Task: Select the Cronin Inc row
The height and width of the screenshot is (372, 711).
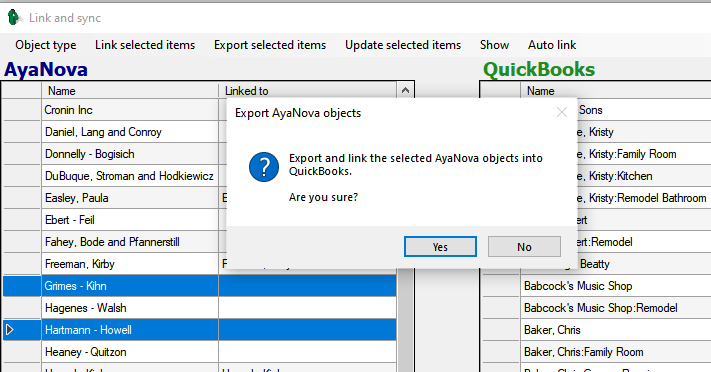Action: point(130,110)
